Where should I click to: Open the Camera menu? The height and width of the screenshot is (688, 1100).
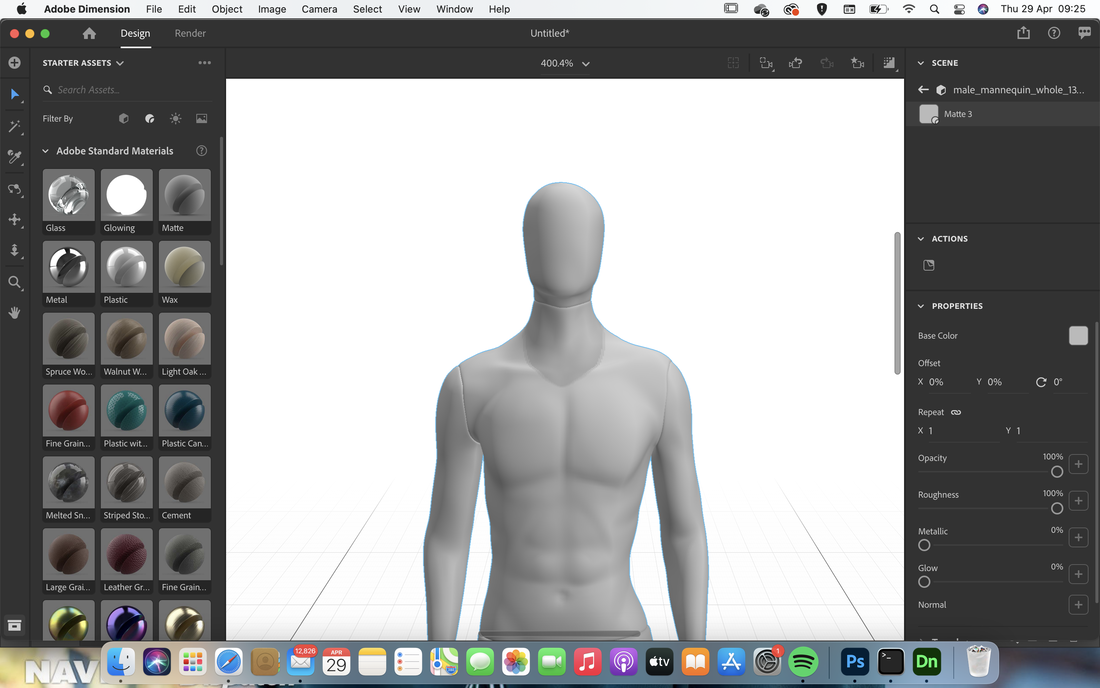point(319,9)
